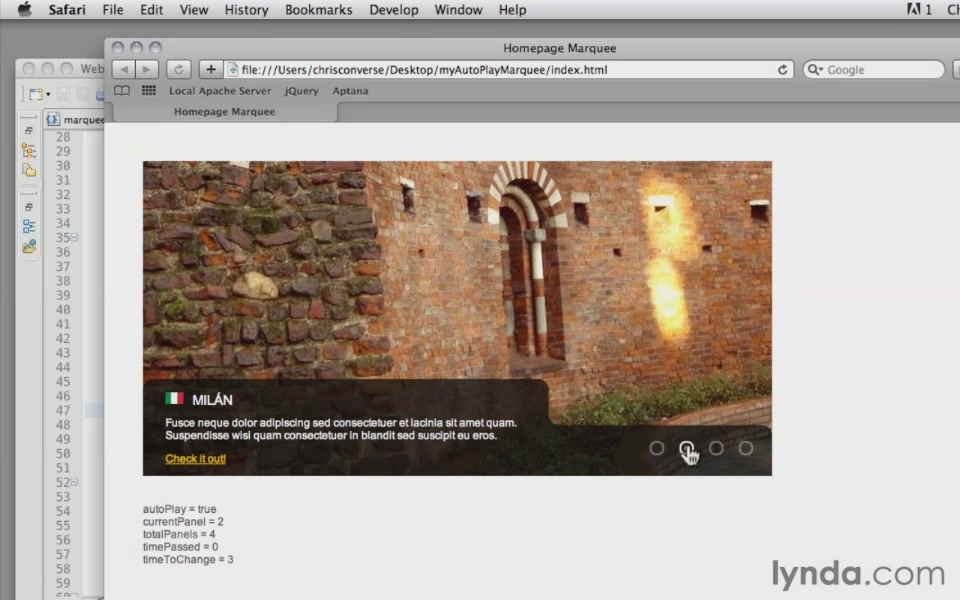Click the reload arrow inside the address bar
Viewport: 960px width, 600px height.
pos(783,70)
